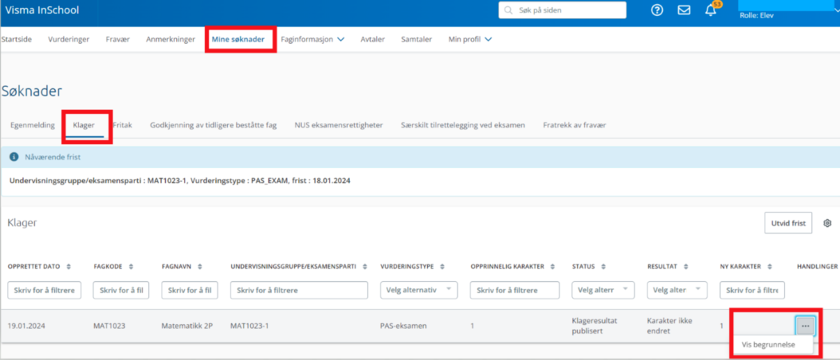Click the three-dots actions button for MAT1023
840x360 pixels.
pos(805,325)
